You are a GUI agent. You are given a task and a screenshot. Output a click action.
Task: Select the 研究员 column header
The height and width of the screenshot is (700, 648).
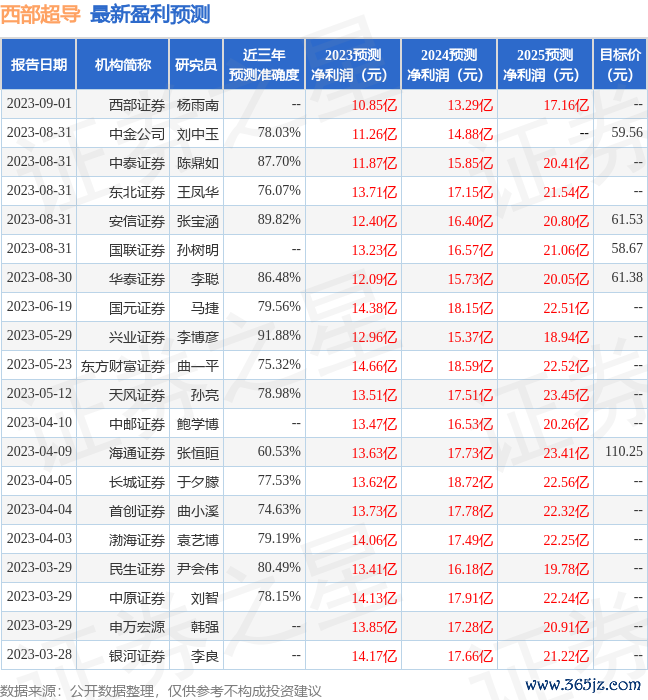(196, 64)
